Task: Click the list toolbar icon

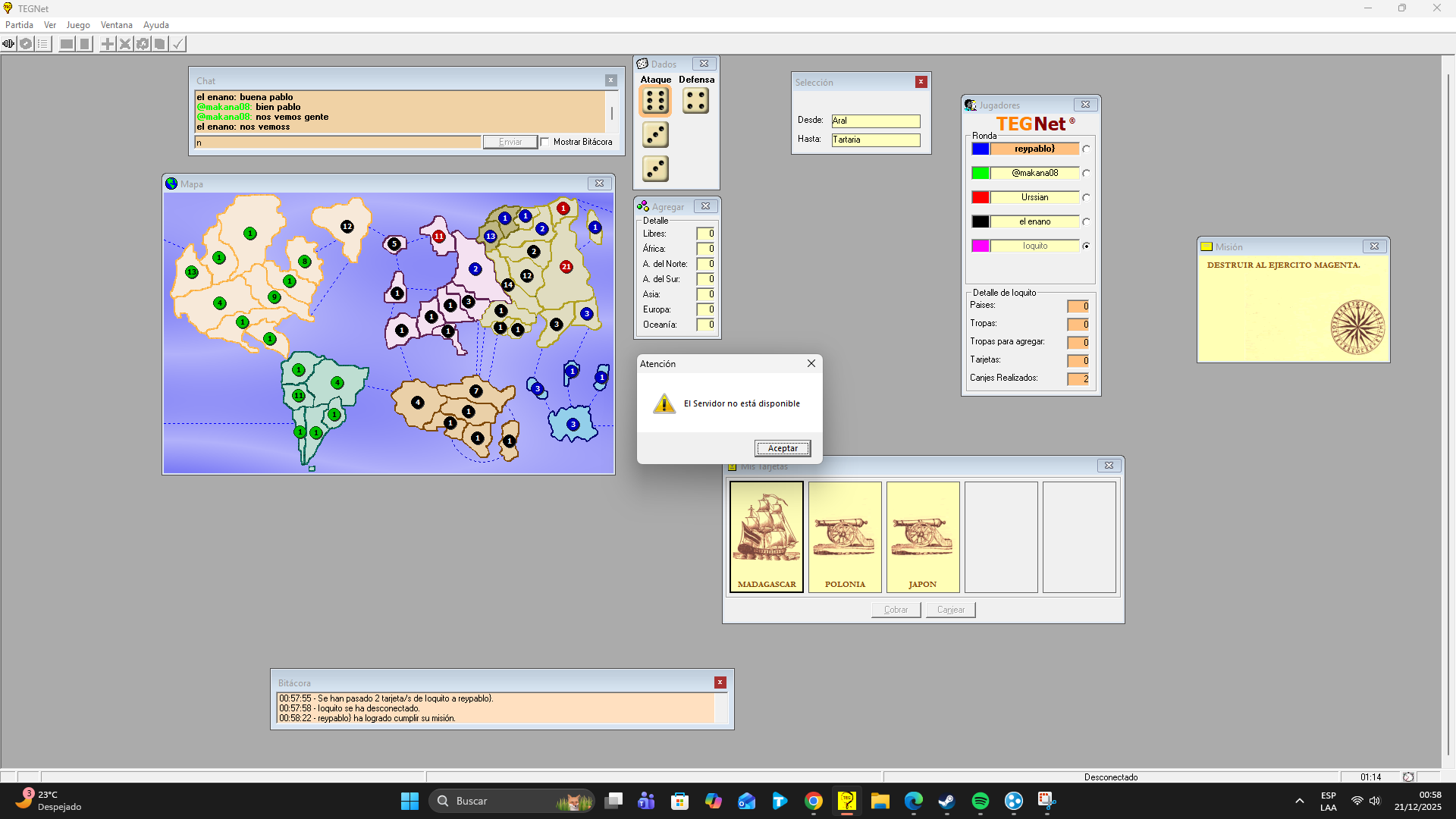Action: coord(43,44)
